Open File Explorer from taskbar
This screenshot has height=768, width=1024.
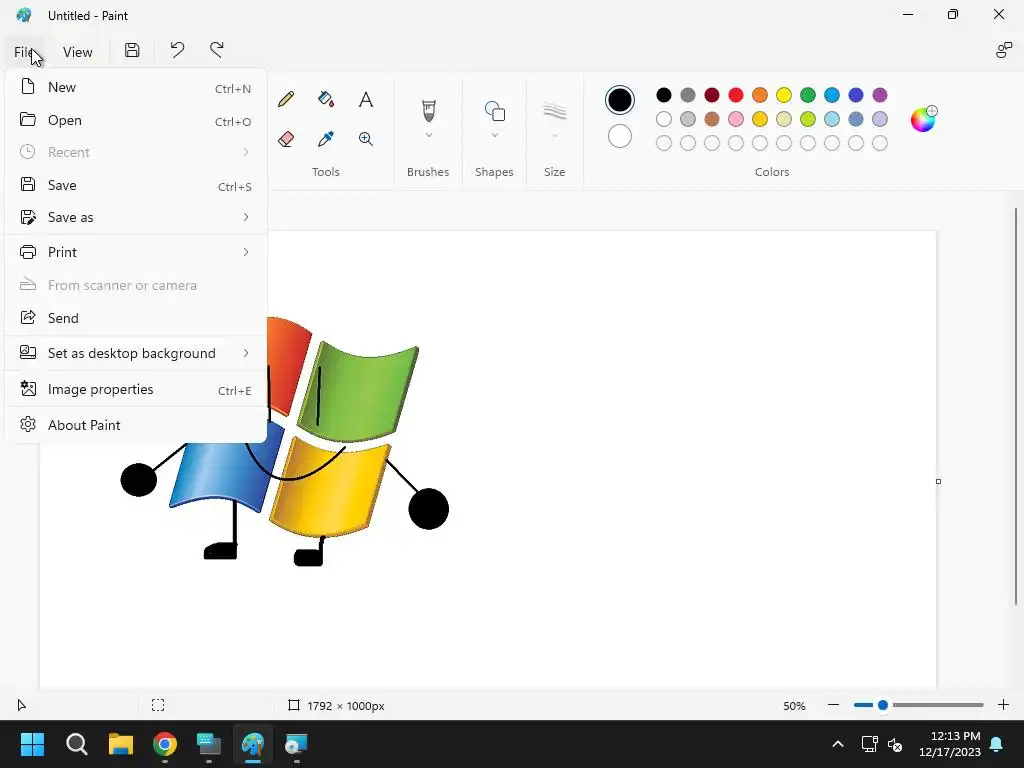tap(121, 744)
